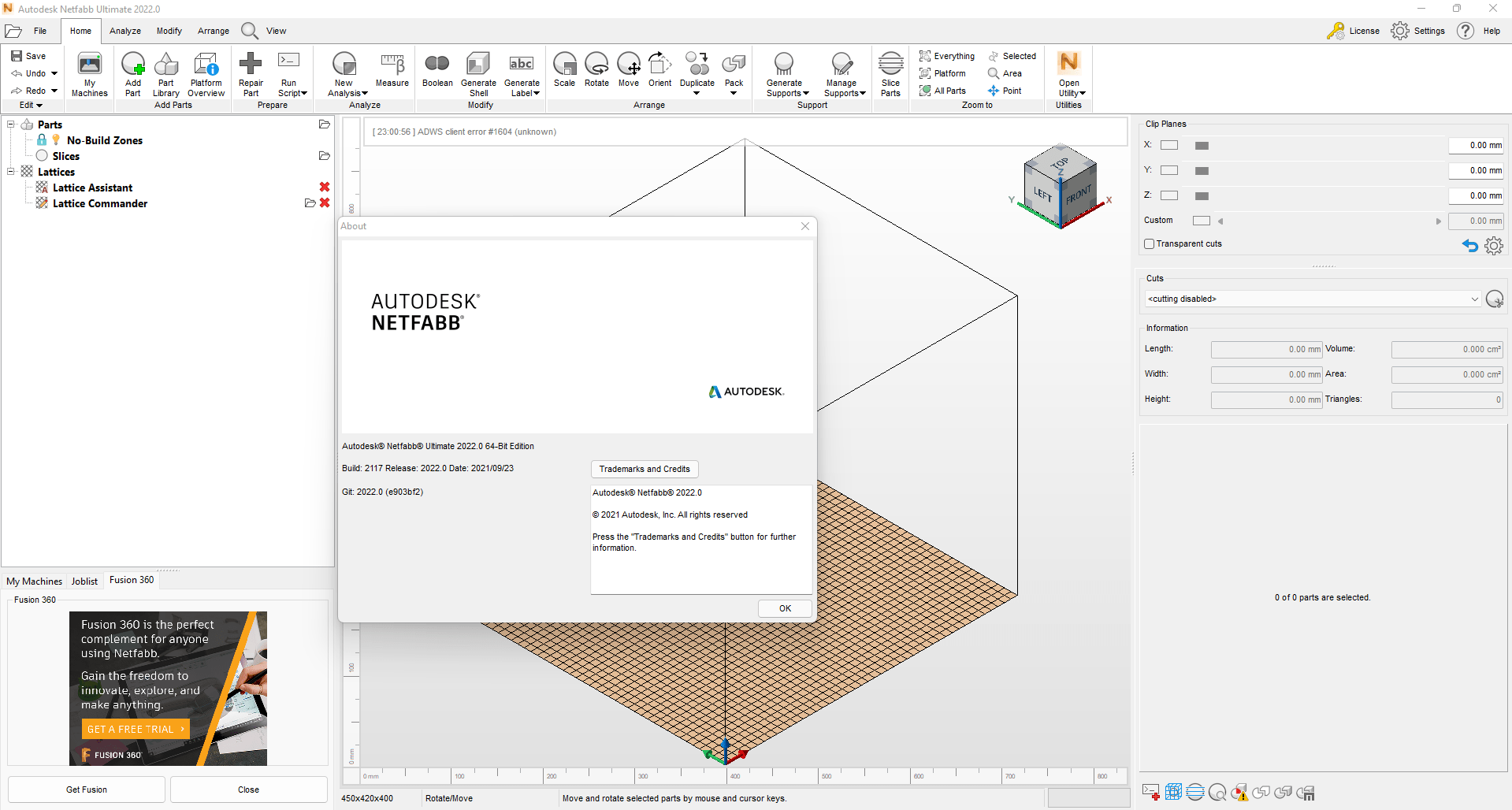Click Close in the Fusion 360 panel
Viewport: 1512px width, 810px height.
click(249, 790)
